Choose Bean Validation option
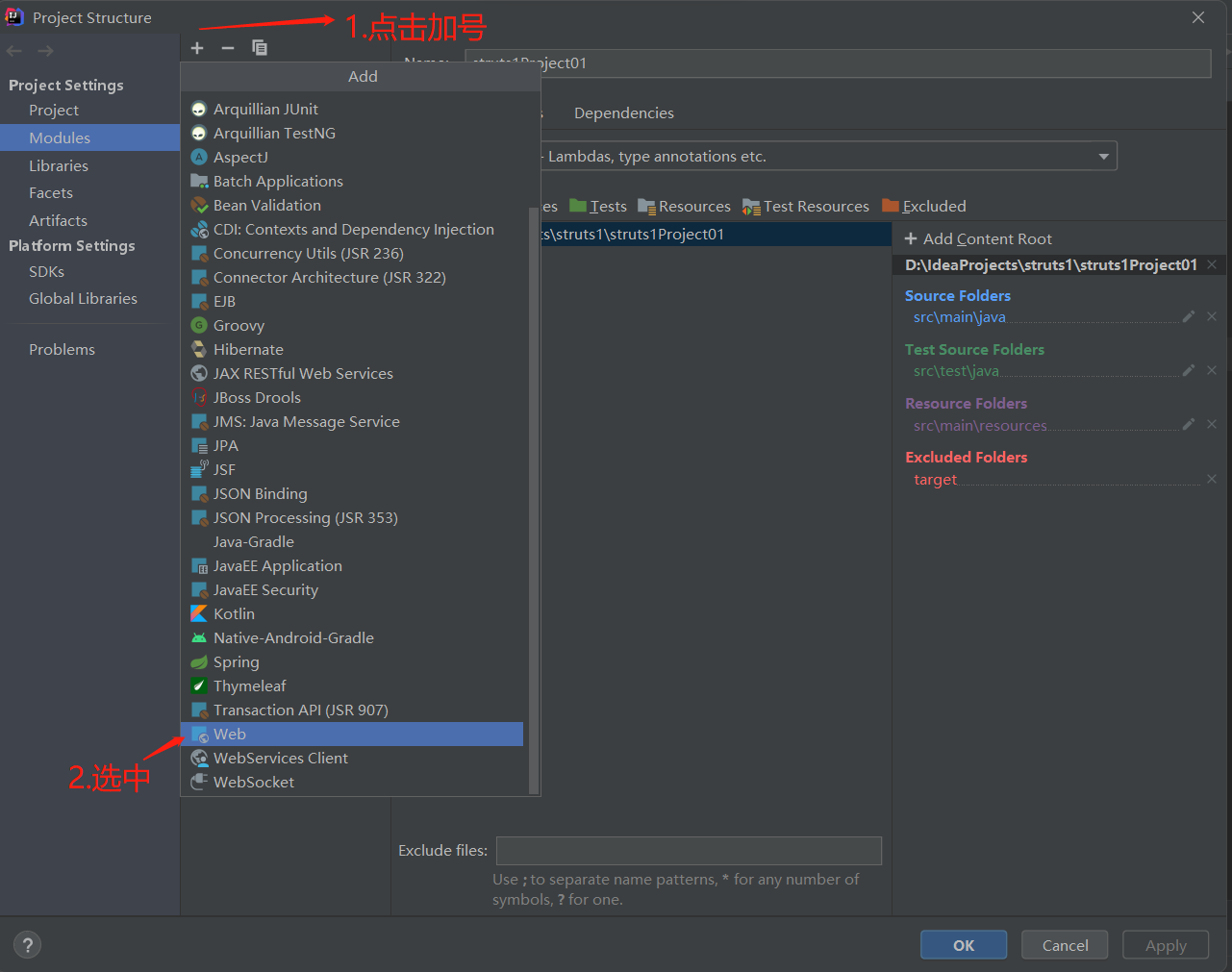The height and width of the screenshot is (972, 1232). pos(352,206)
